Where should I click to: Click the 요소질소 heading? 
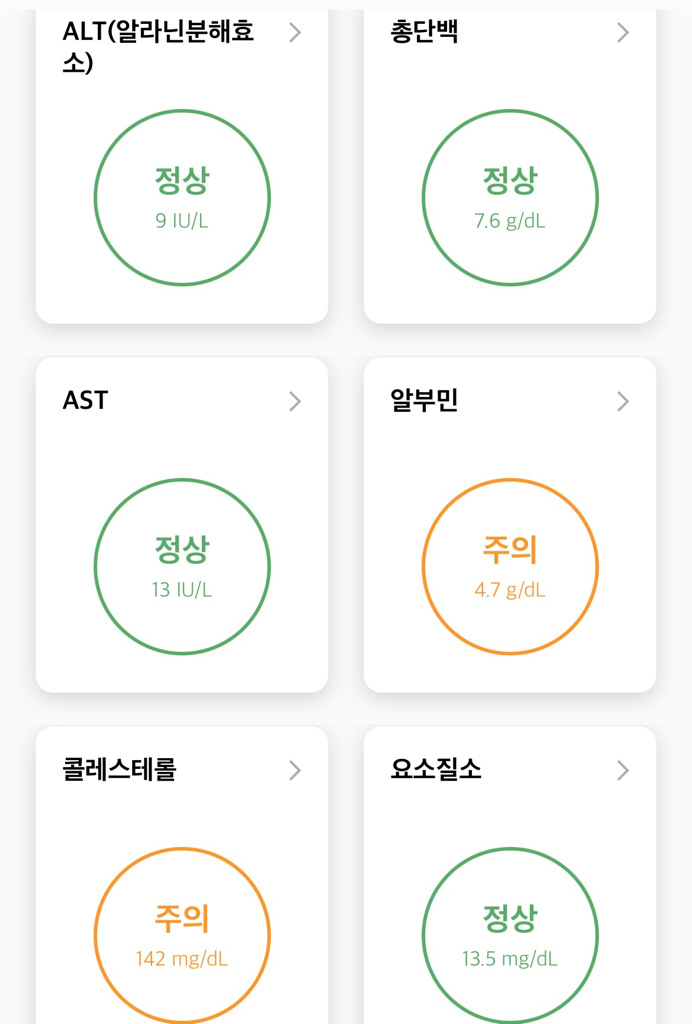click(435, 769)
